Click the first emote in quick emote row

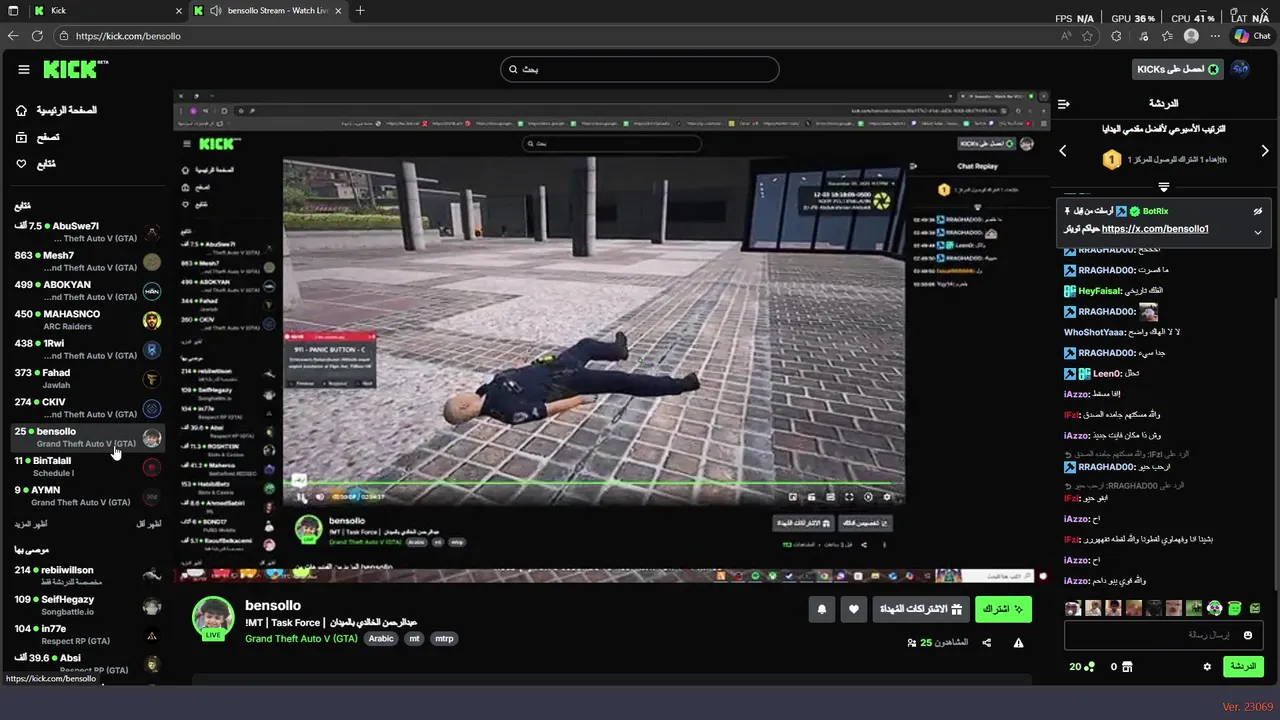click(x=1073, y=608)
